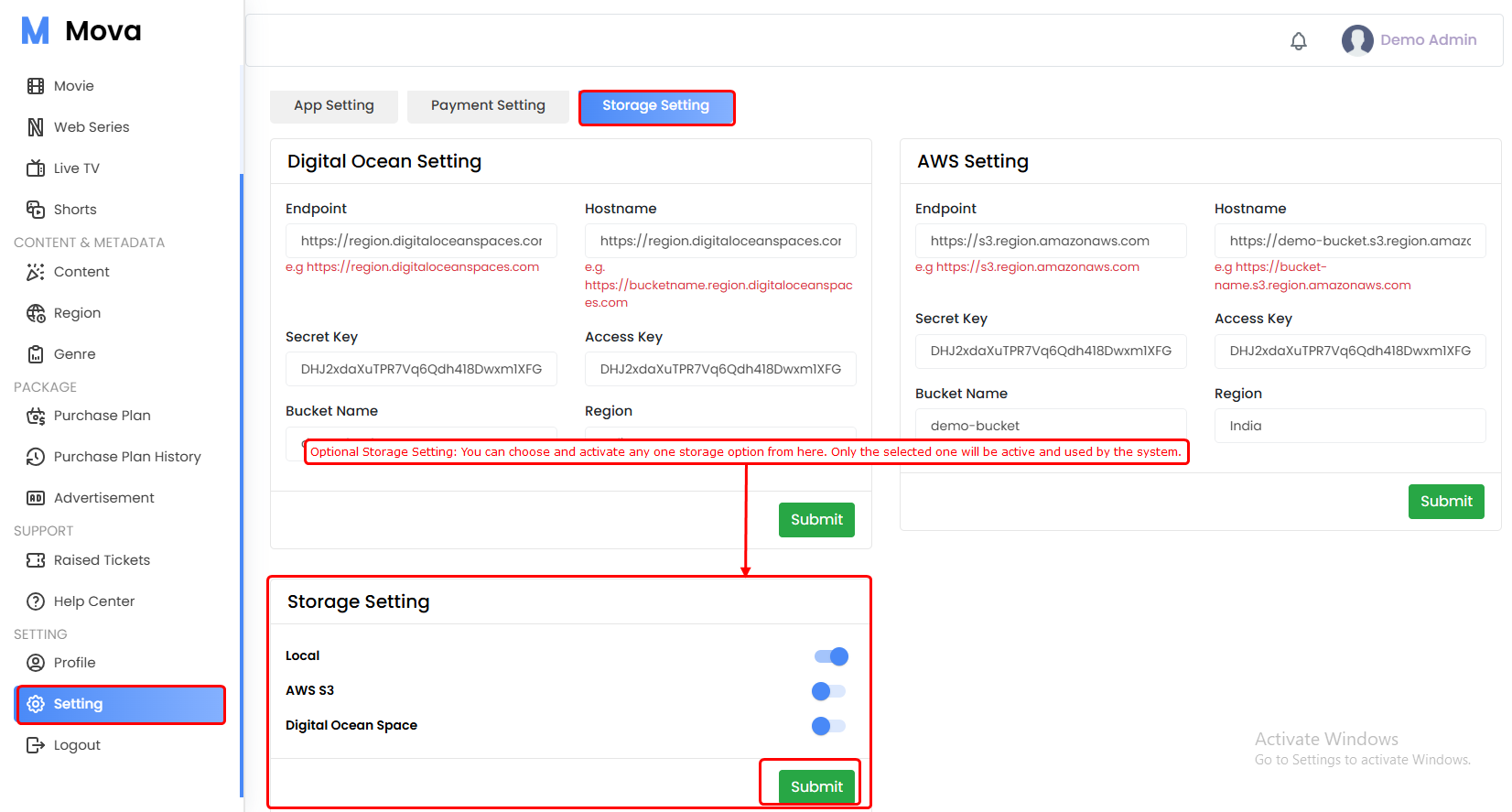Screen dimensions: 1512x812
Task: Enable the AWS S3 storage toggle
Action: point(828,691)
